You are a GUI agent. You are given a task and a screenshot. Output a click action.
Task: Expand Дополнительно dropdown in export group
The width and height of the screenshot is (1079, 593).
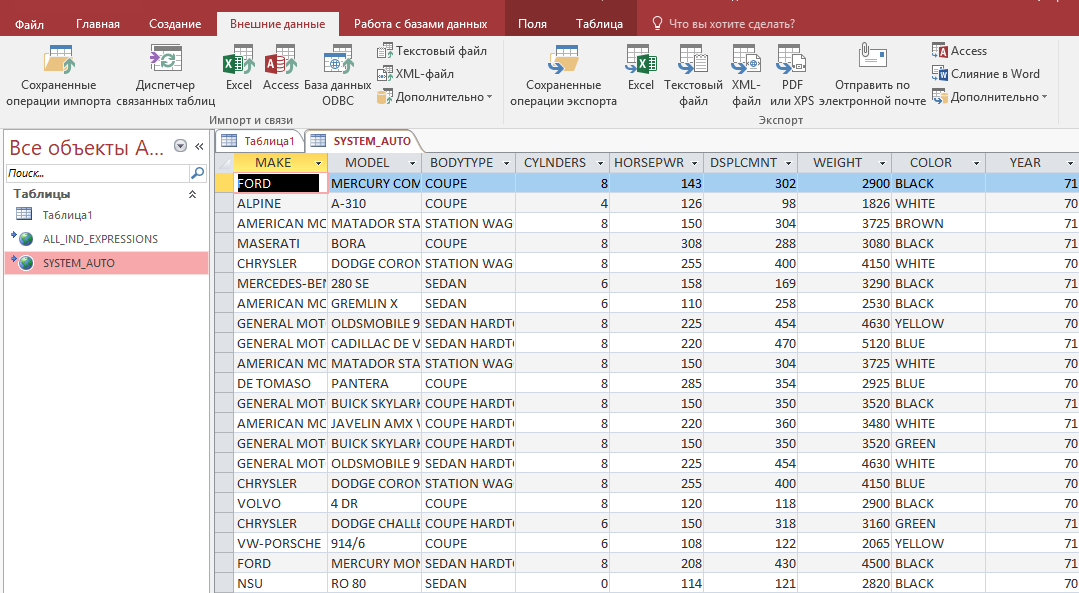coord(990,97)
